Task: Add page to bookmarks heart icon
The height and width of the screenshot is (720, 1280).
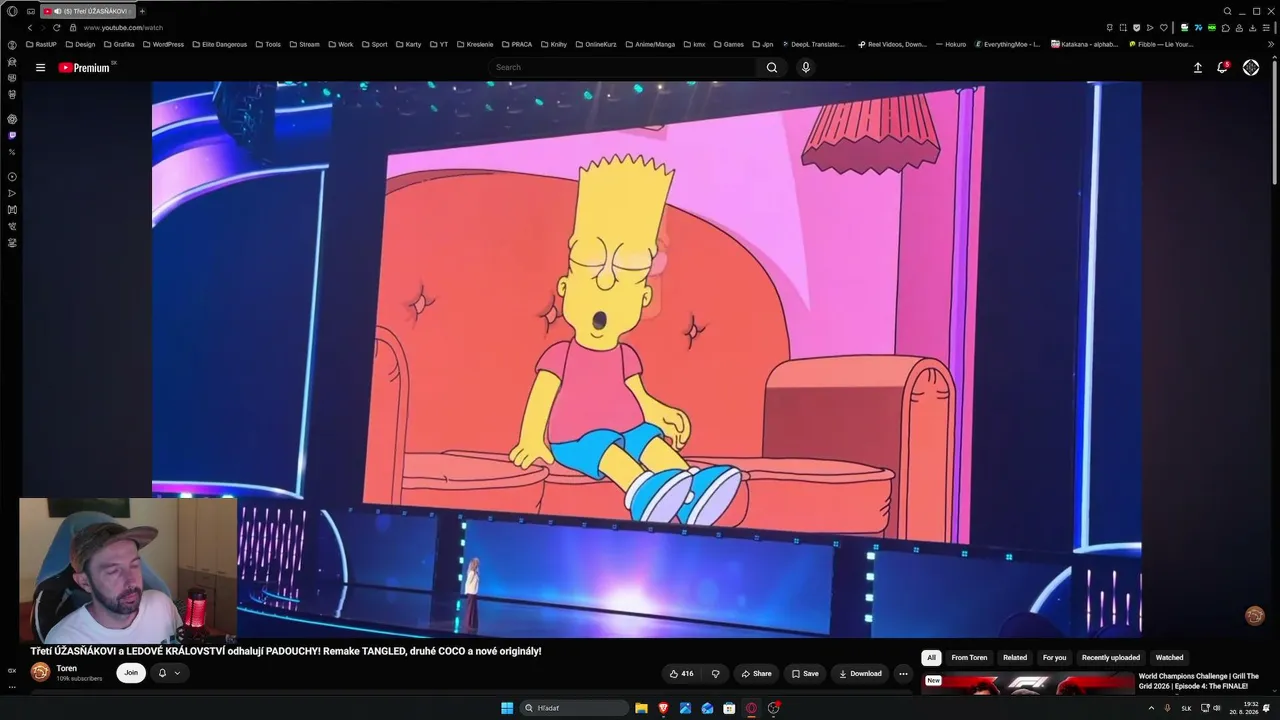Action: pos(1163,28)
